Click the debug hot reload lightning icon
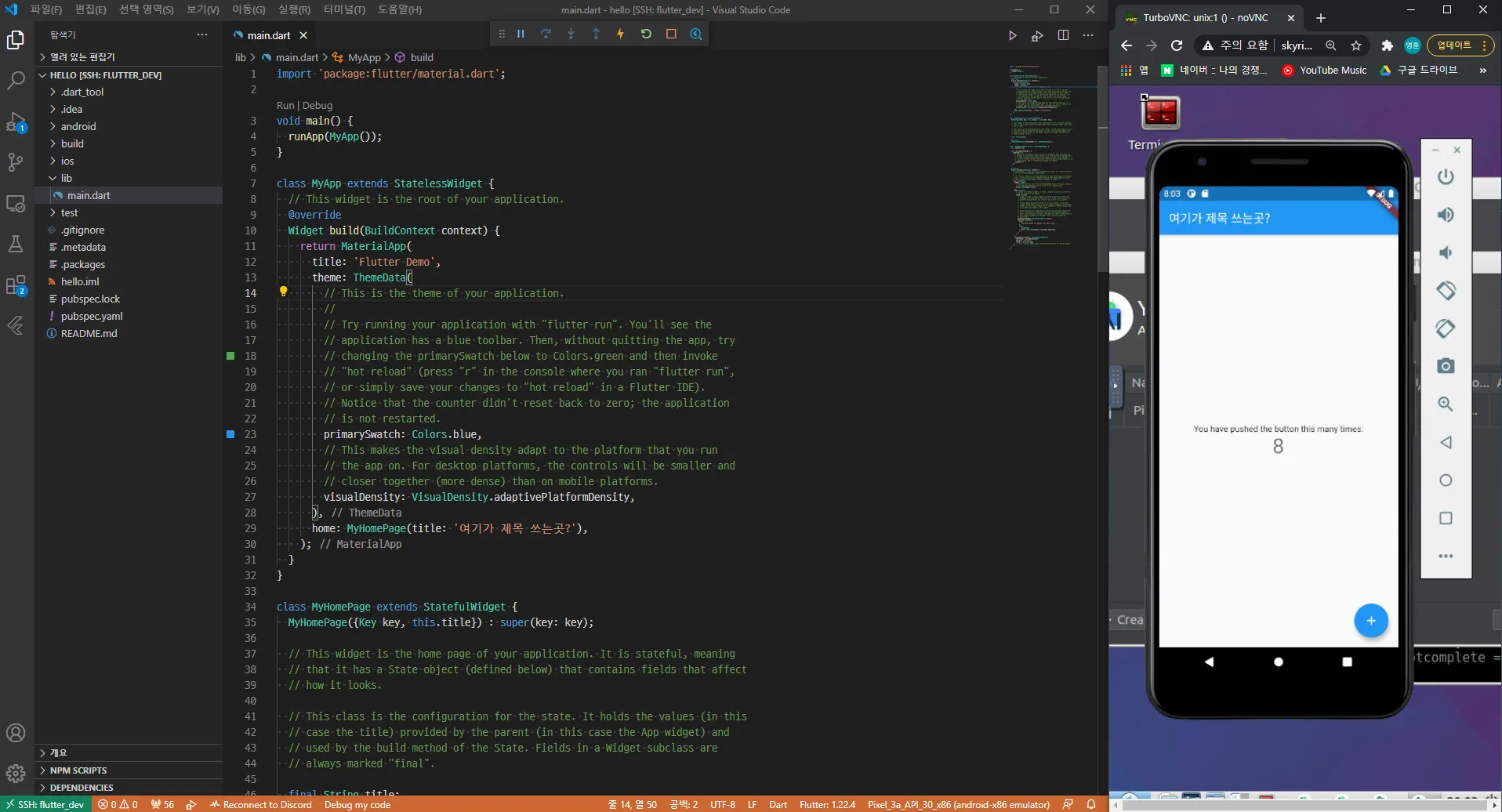Viewport: 1502px width, 812px height. pyautogui.click(x=620, y=34)
